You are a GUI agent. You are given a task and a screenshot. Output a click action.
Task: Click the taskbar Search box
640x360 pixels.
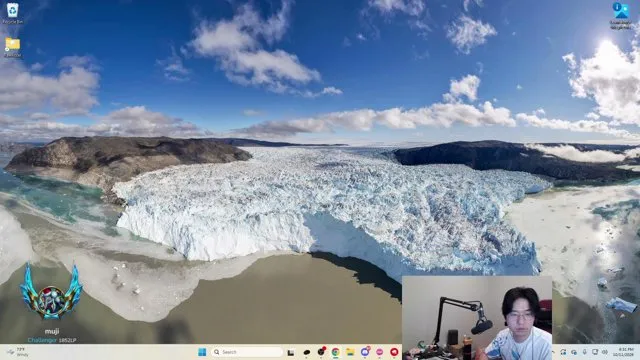pos(247,352)
